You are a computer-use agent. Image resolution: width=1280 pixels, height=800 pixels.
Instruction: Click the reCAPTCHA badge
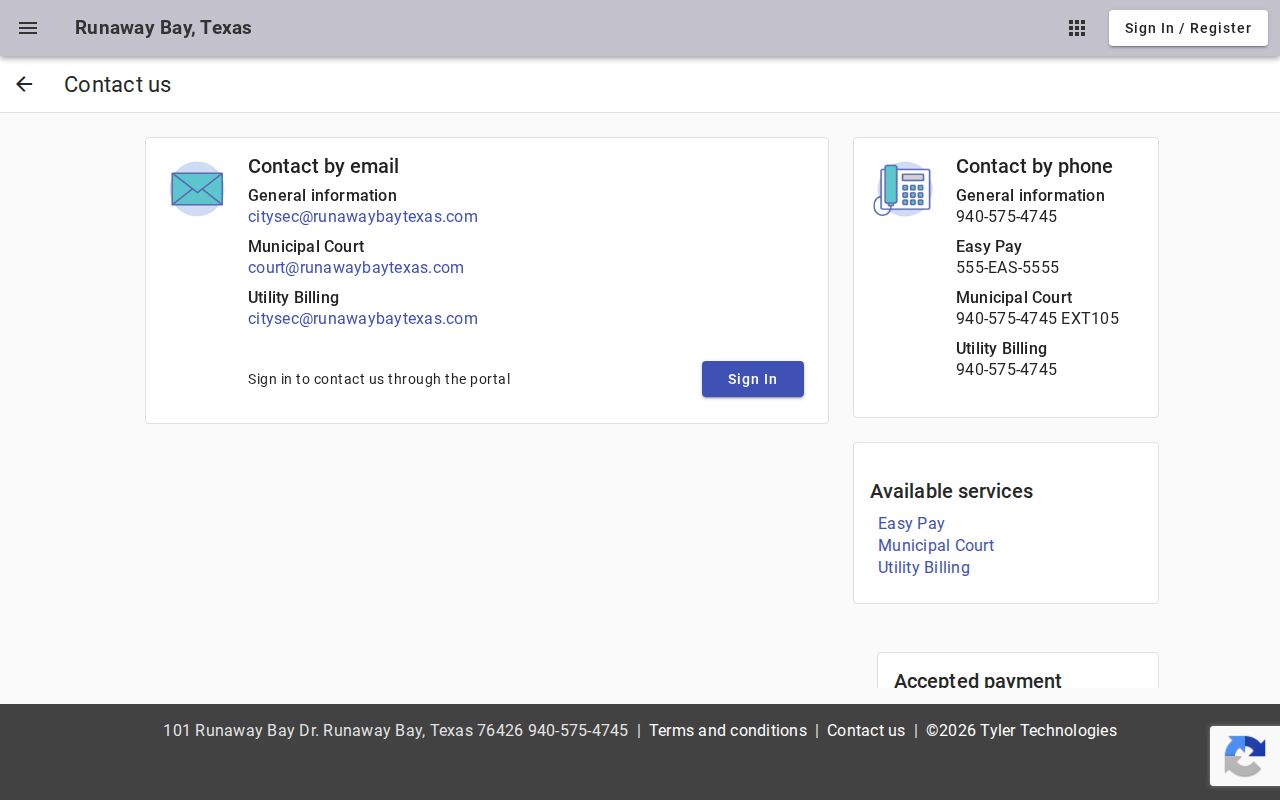pos(1245,756)
